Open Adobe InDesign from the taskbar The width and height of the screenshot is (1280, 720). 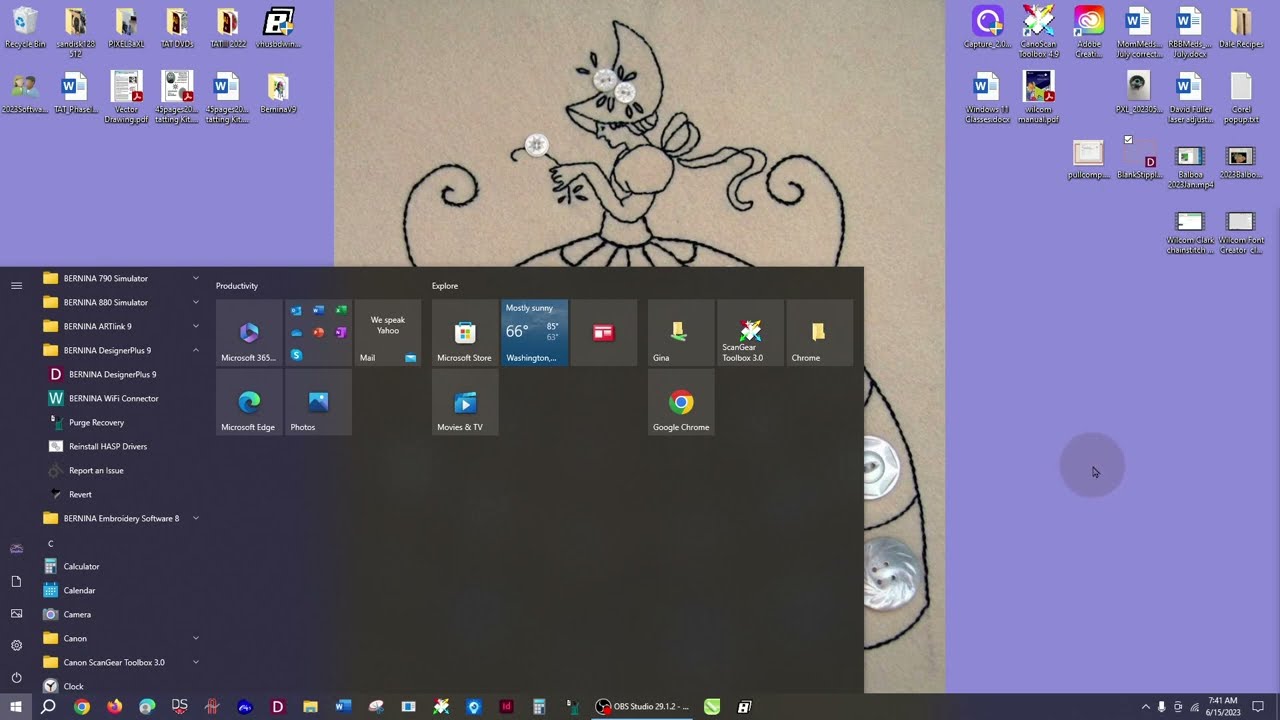pyautogui.click(x=506, y=707)
